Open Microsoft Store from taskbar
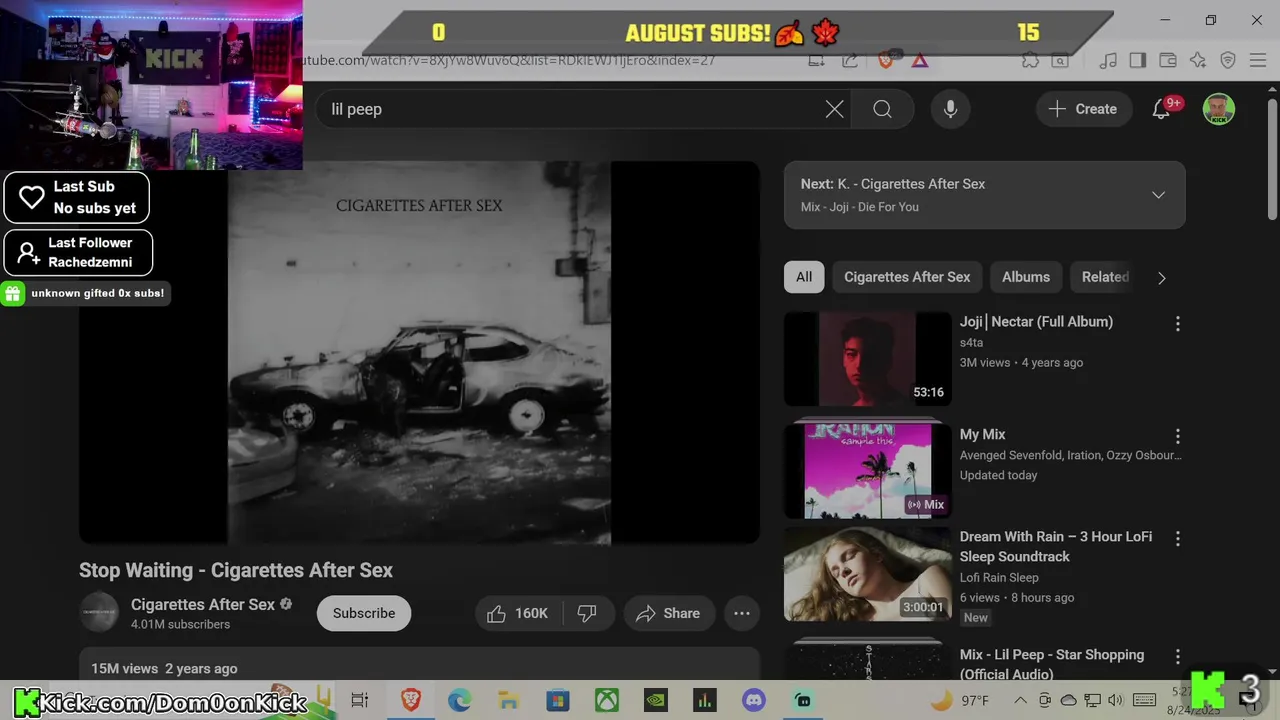Screen dimensions: 1280x720 [x=557, y=700]
